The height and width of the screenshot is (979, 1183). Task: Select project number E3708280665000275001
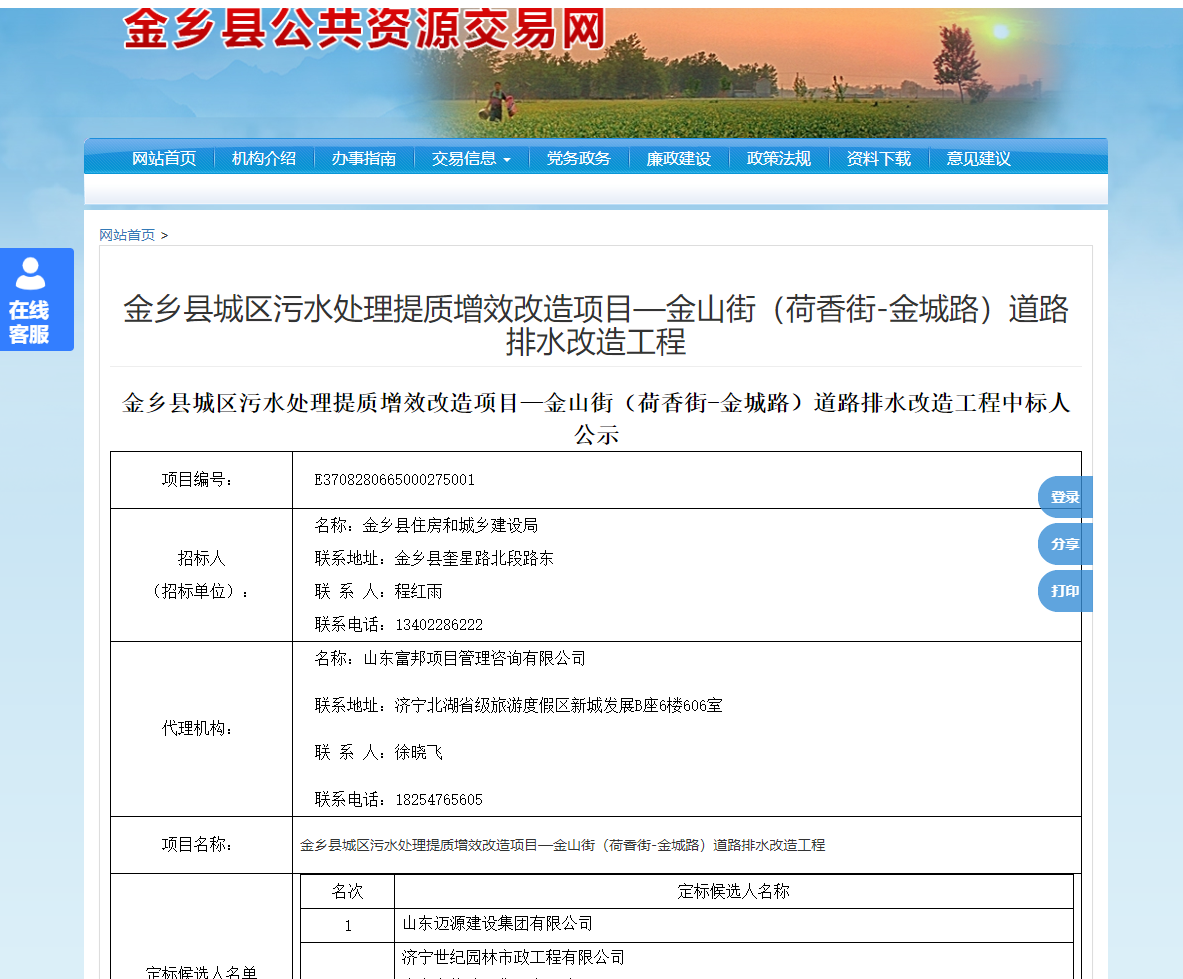pos(395,480)
